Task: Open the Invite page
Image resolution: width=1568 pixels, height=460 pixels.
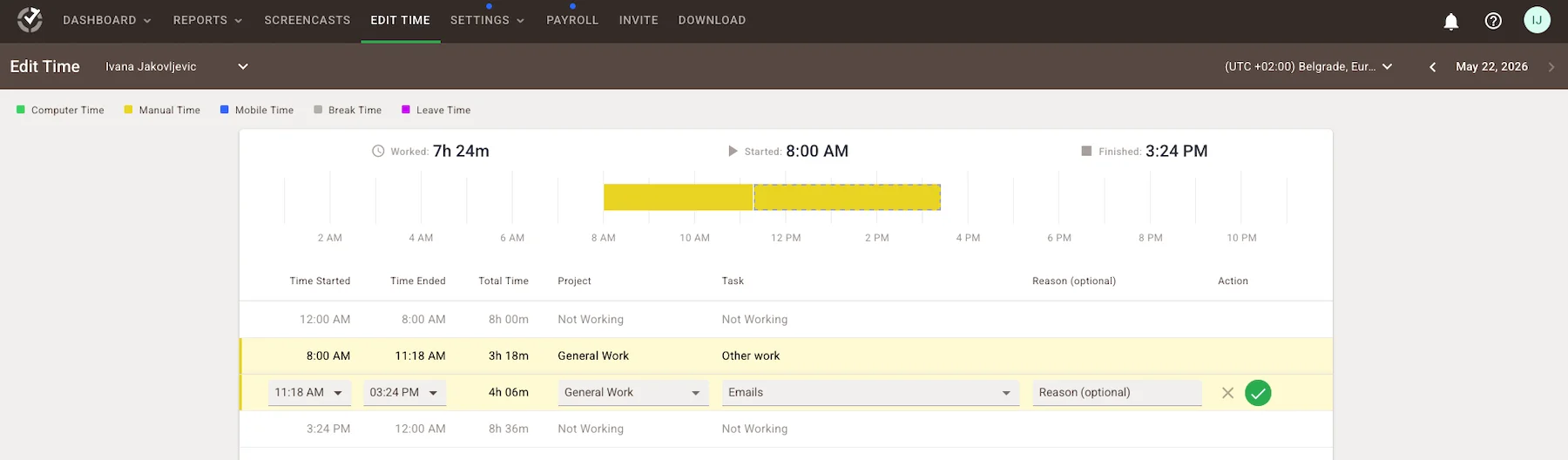Action: (x=639, y=20)
